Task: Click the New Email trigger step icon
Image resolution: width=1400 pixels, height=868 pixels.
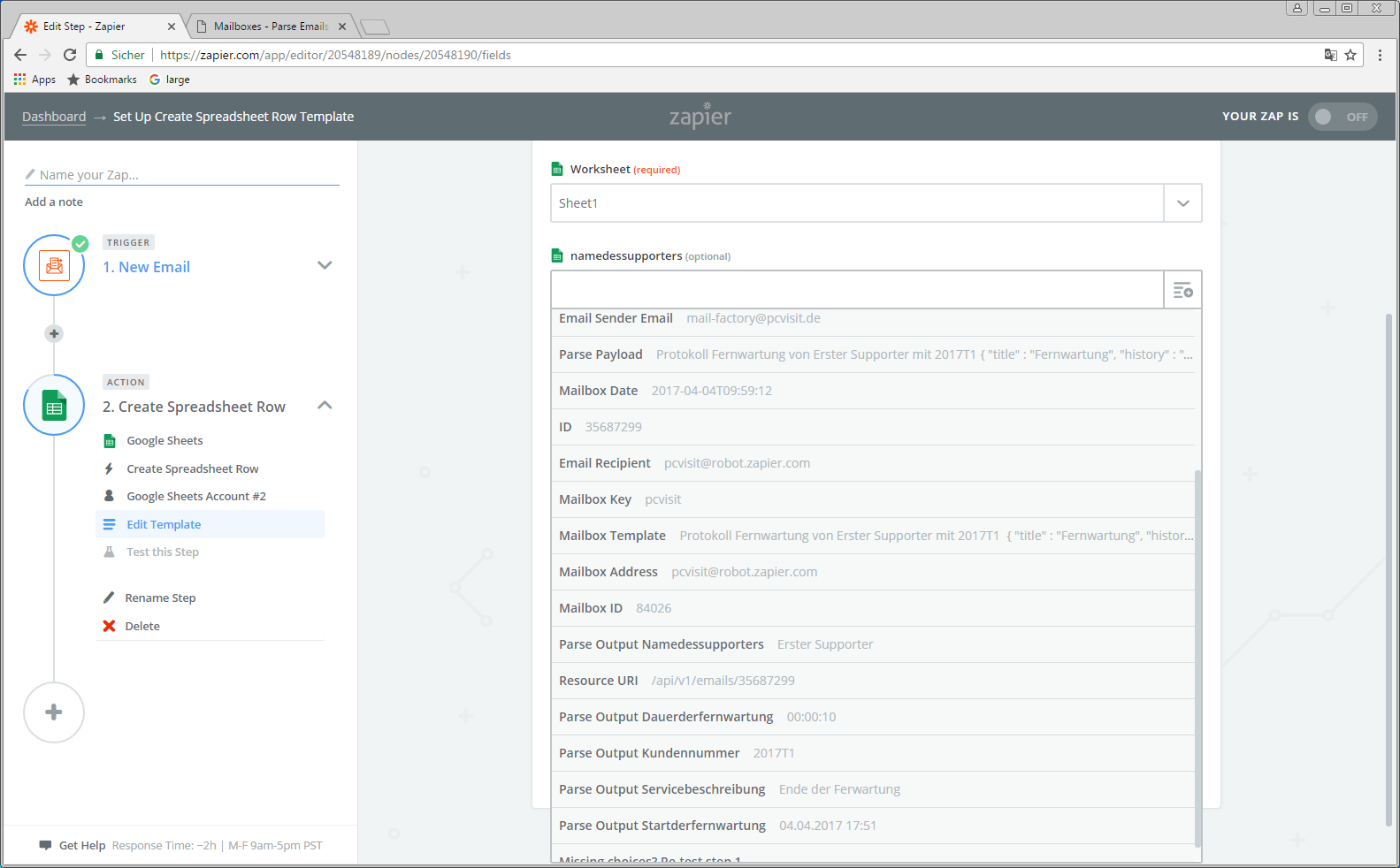Action: tap(54, 265)
